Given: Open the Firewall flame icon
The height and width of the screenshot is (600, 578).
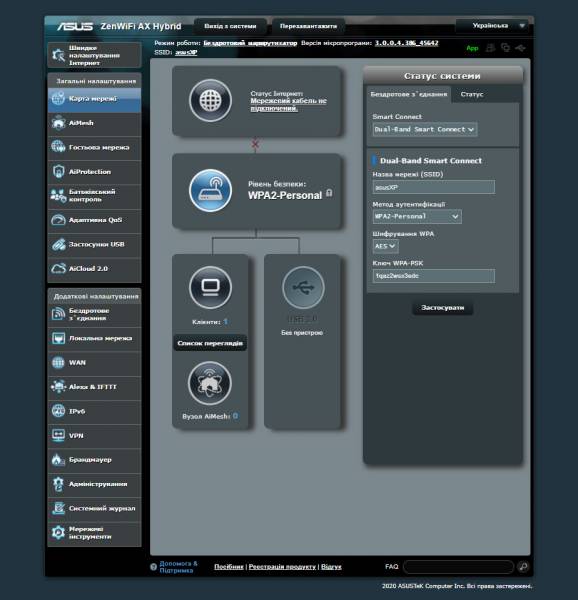Looking at the screenshot, I should [59, 460].
